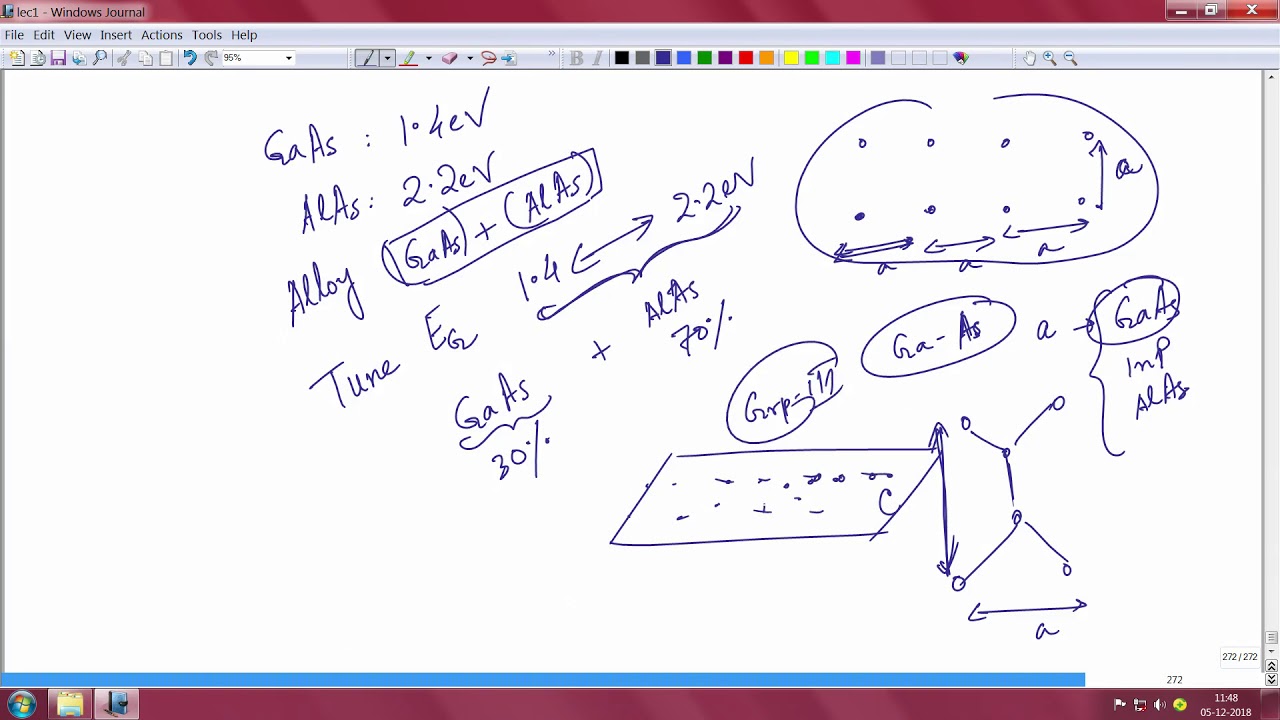
Task: Click the Redo arrow icon
Action: (211, 58)
